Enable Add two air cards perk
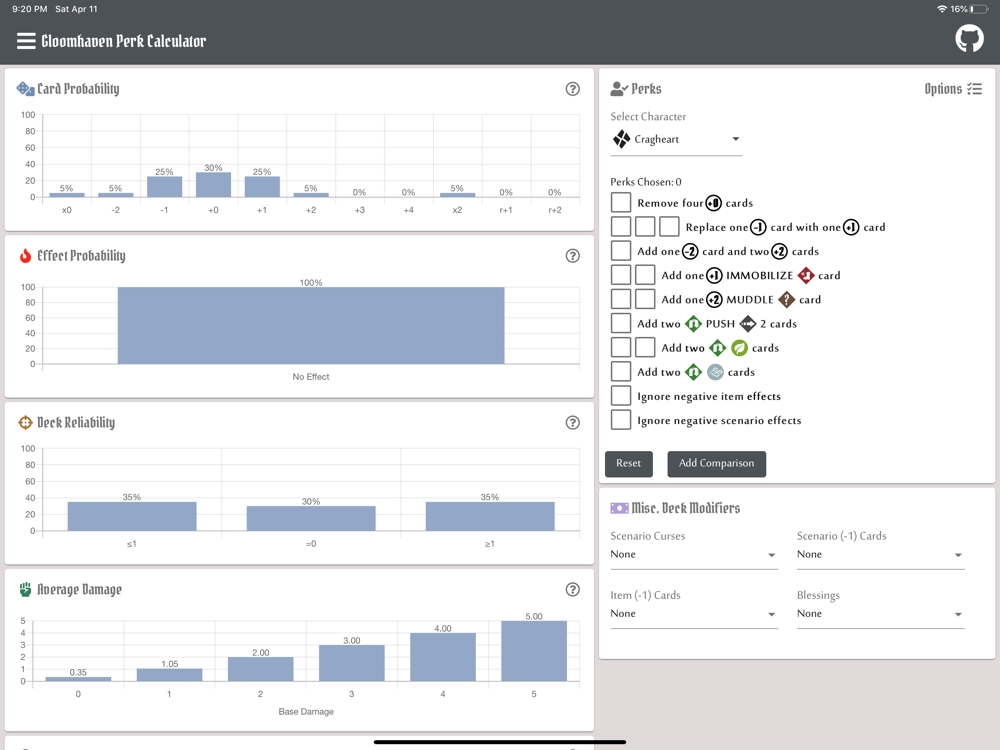Screen dimensions: 1000x750 pyautogui.click(x=621, y=372)
